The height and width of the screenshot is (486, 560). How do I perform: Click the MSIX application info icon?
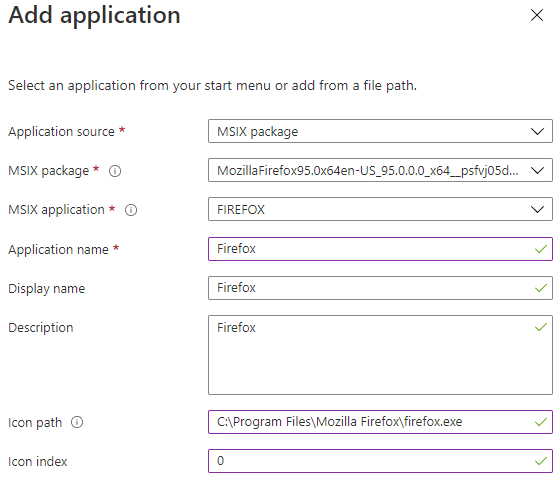click(131, 210)
